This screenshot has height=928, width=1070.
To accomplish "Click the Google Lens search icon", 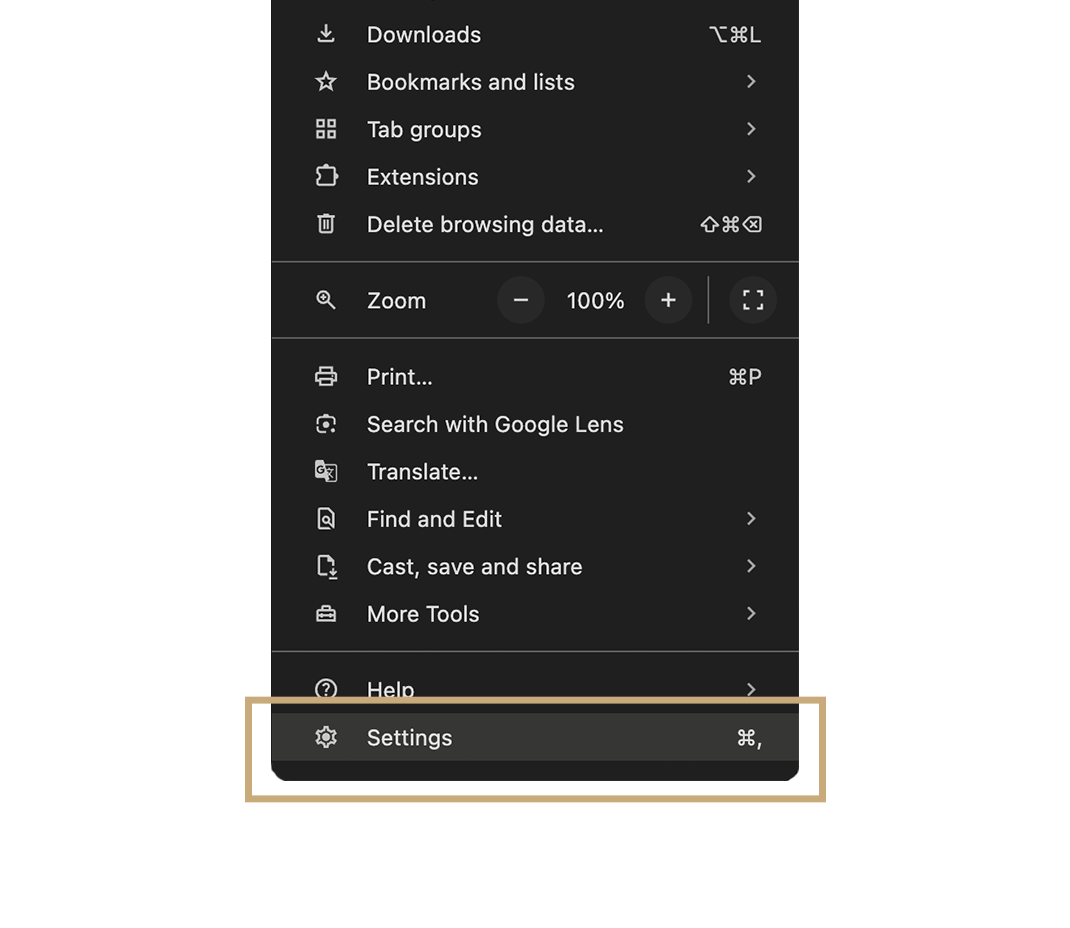I will coord(326,424).
